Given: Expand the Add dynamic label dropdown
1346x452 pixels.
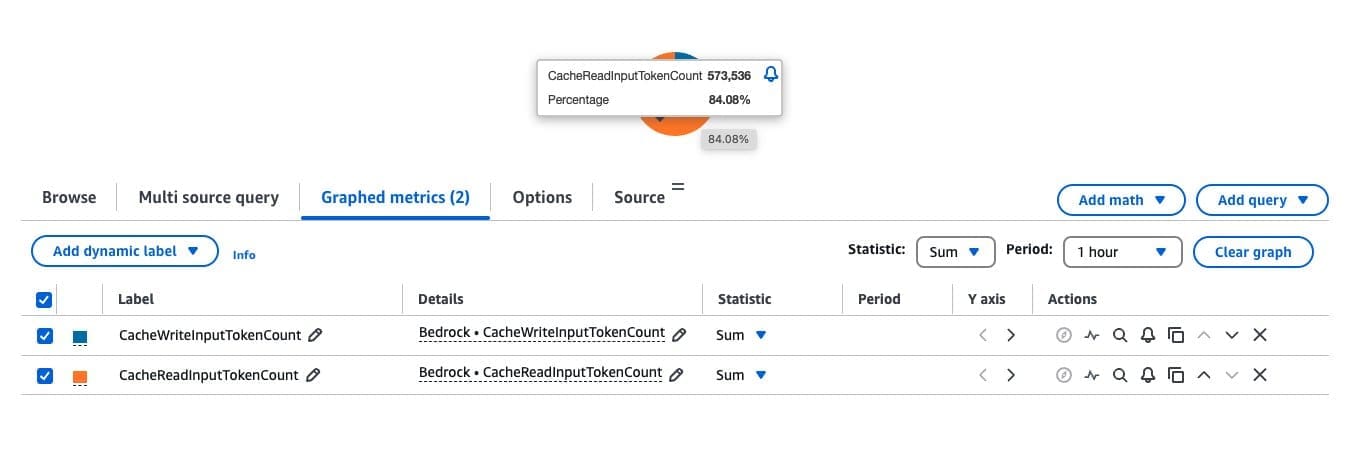Looking at the screenshot, I should pos(125,251).
